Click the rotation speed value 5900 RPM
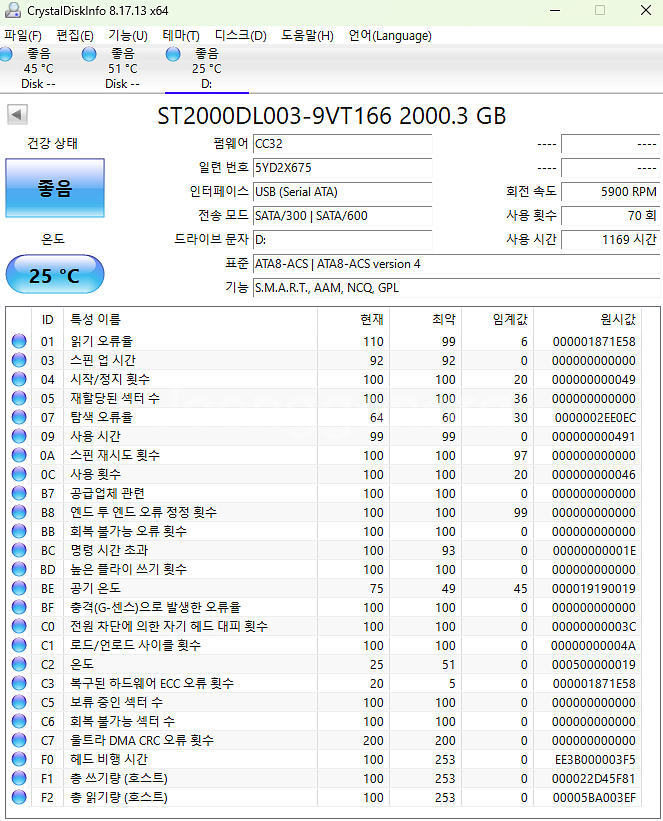The width and height of the screenshot is (663, 821). coord(610,192)
